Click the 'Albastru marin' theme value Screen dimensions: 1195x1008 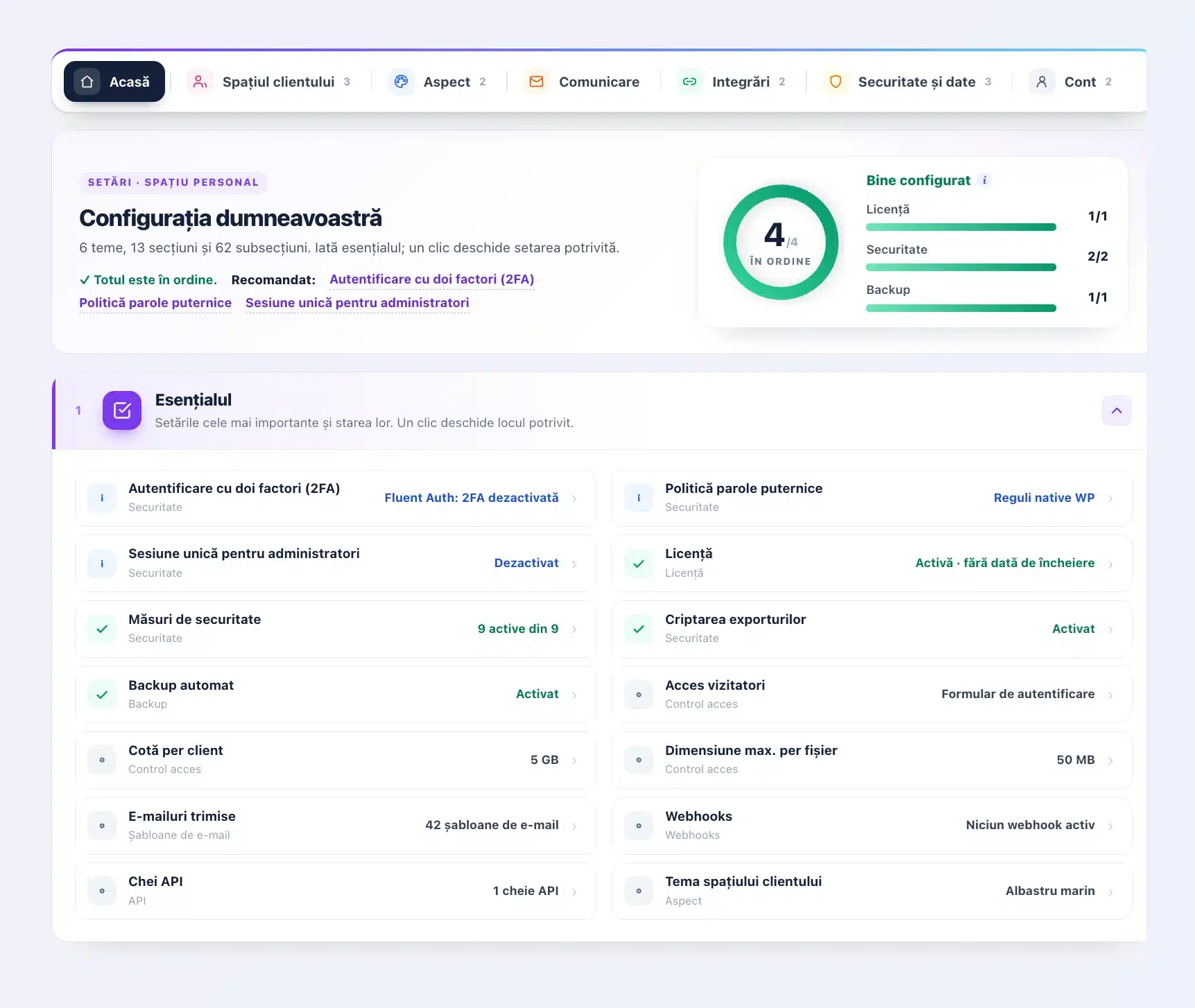click(1050, 891)
